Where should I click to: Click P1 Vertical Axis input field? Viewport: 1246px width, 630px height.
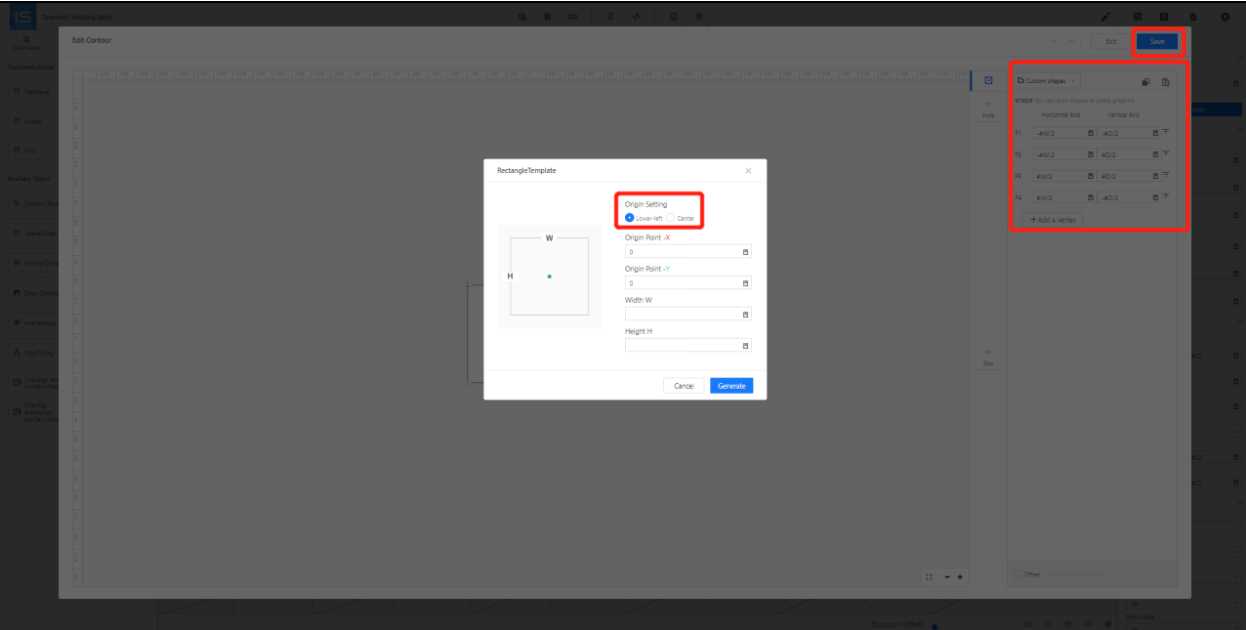coord(1129,133)
